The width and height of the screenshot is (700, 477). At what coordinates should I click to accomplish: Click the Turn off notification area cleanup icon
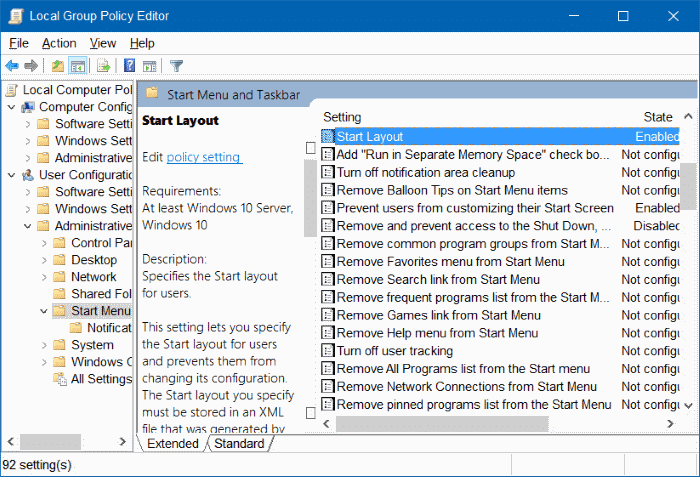(328, 172)
